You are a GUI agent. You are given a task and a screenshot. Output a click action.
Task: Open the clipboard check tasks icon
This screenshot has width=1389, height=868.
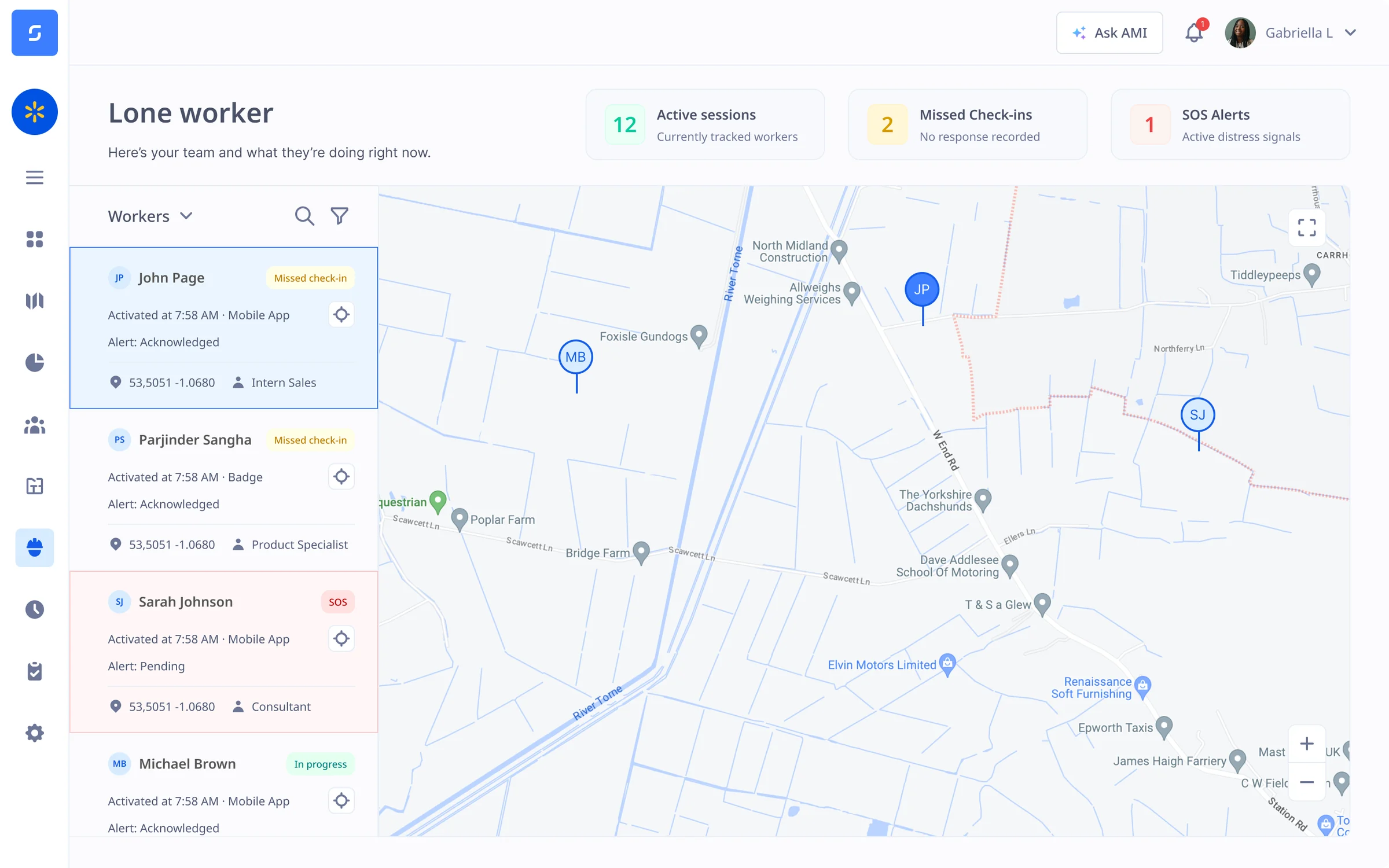(35, 671)
